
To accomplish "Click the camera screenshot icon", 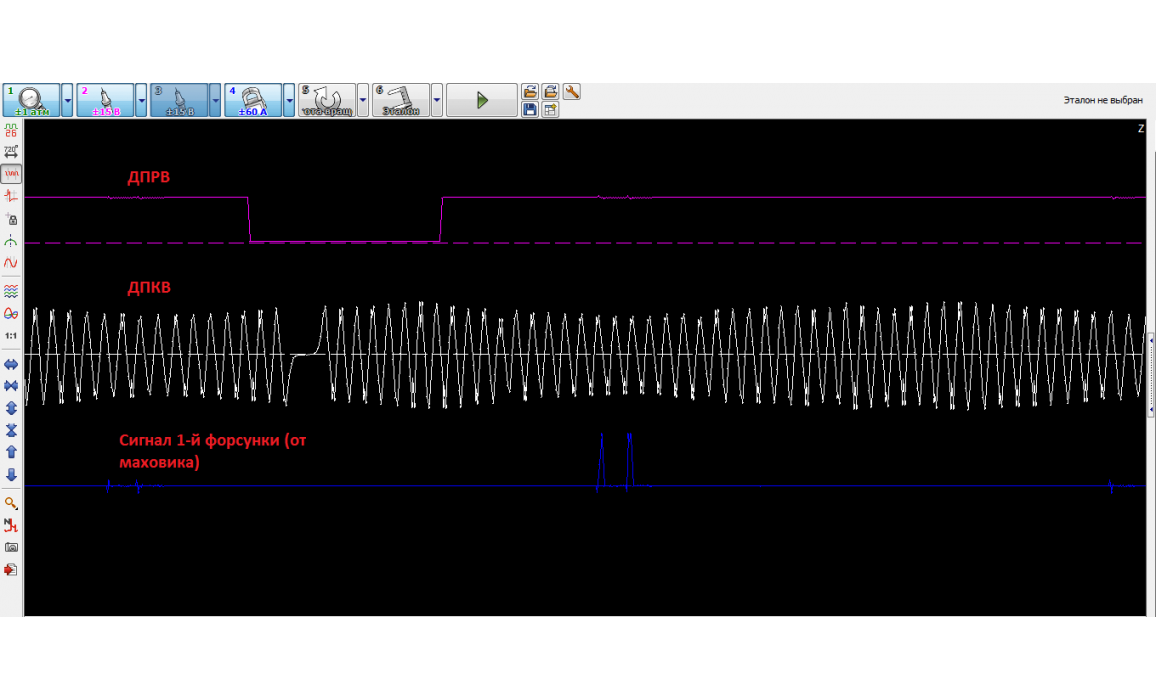I will click(x=11, y=547).
